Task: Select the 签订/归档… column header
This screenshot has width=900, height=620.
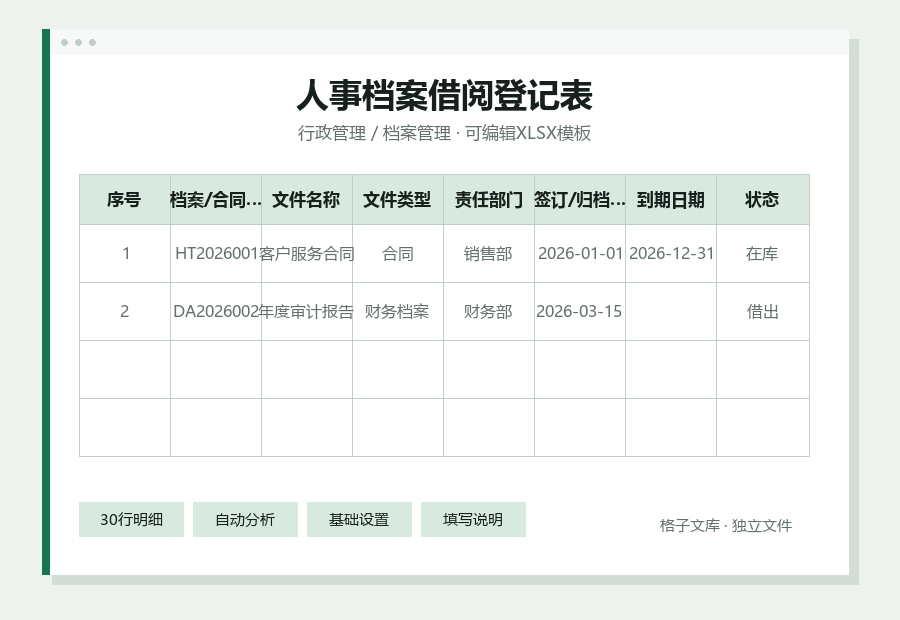Action: (x=580, y=200)
